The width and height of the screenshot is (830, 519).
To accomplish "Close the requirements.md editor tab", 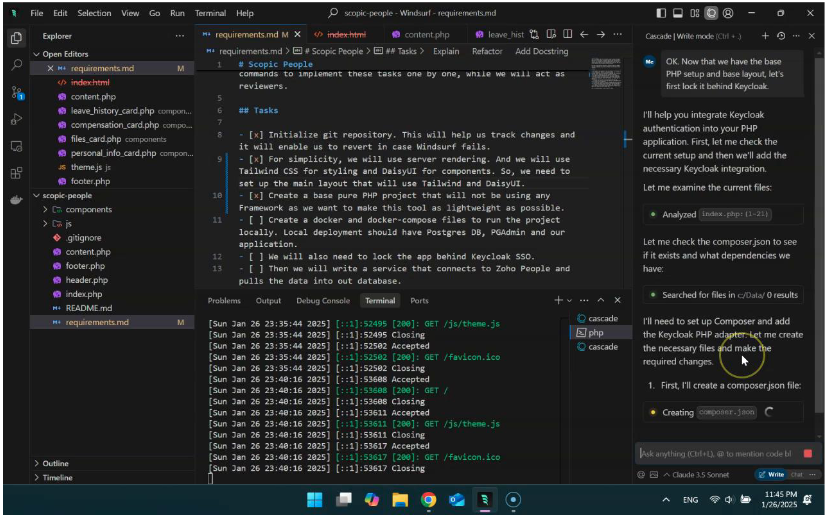I will click(x=297, y=34).
